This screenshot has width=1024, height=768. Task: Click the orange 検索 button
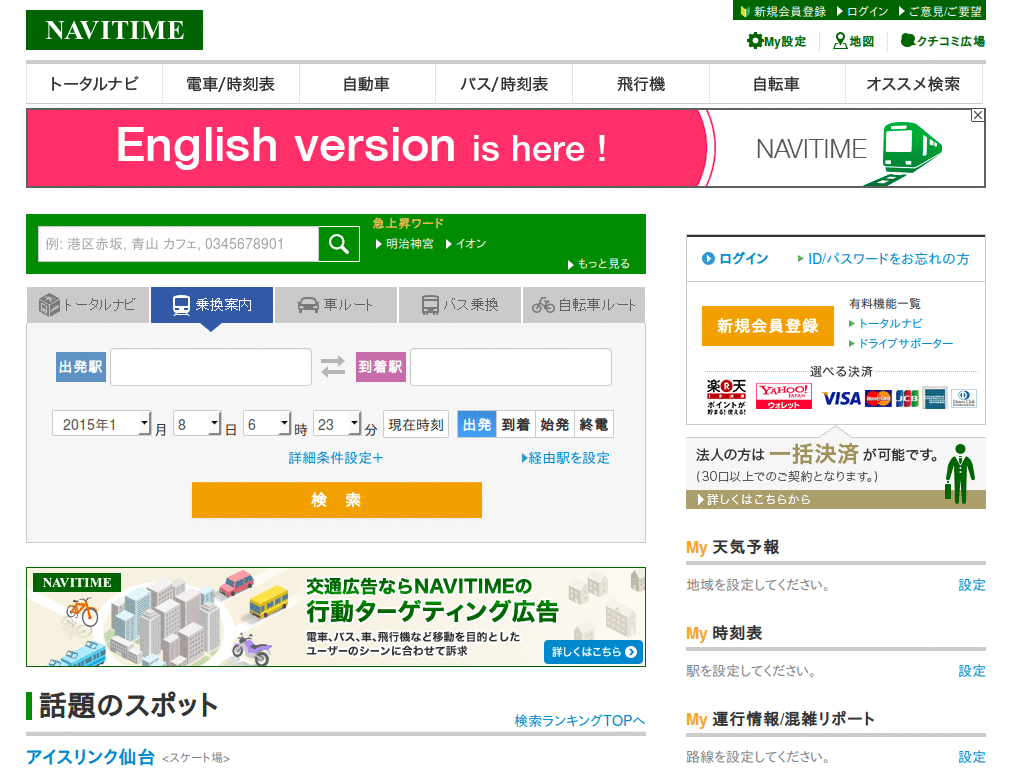[336, 500]
